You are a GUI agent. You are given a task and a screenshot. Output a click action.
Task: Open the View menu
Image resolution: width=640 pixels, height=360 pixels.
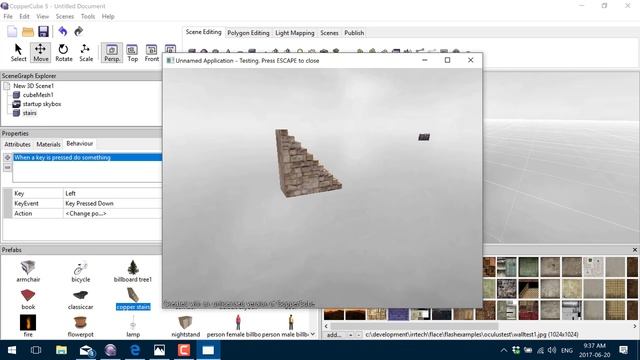pos(42,16)
